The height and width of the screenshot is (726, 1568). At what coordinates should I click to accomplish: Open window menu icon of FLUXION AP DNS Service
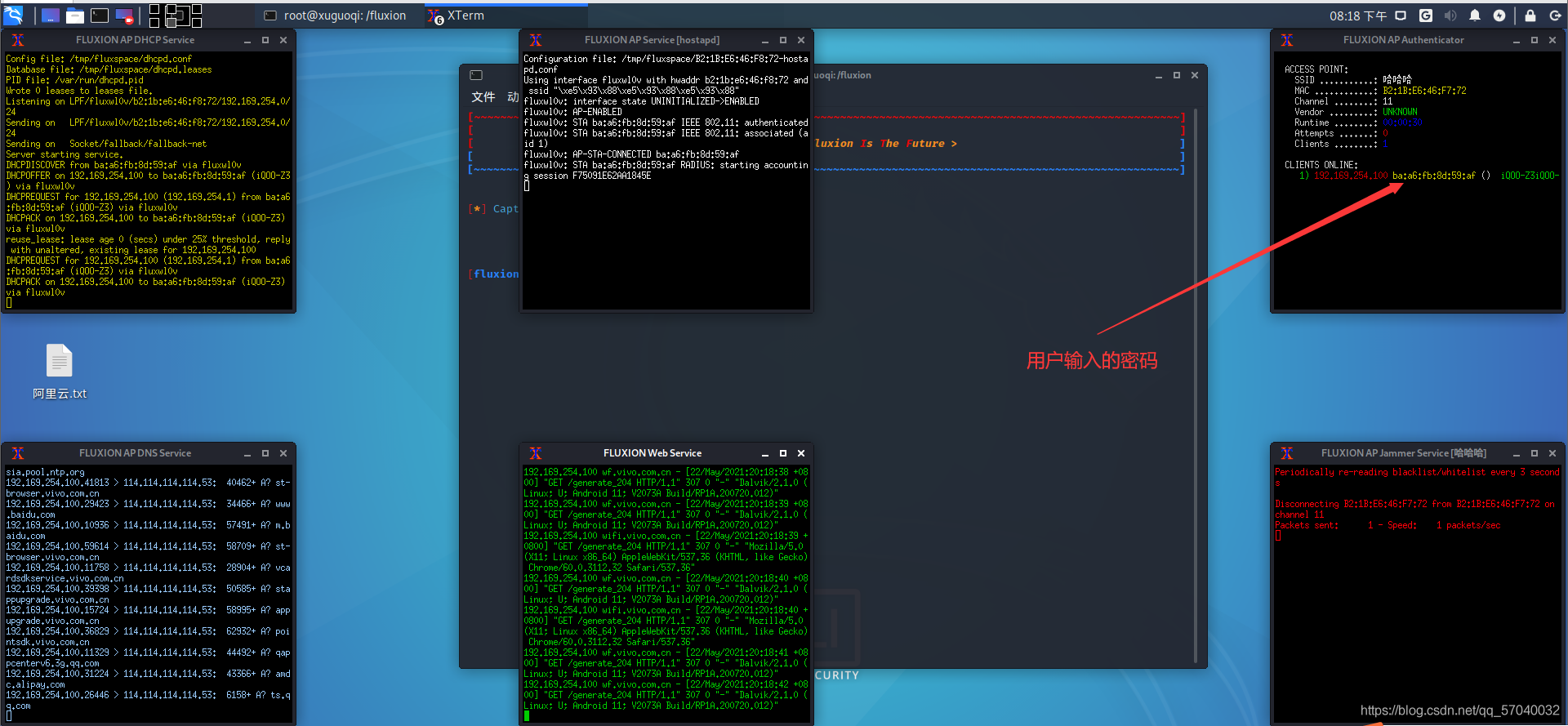coord(18,453)
